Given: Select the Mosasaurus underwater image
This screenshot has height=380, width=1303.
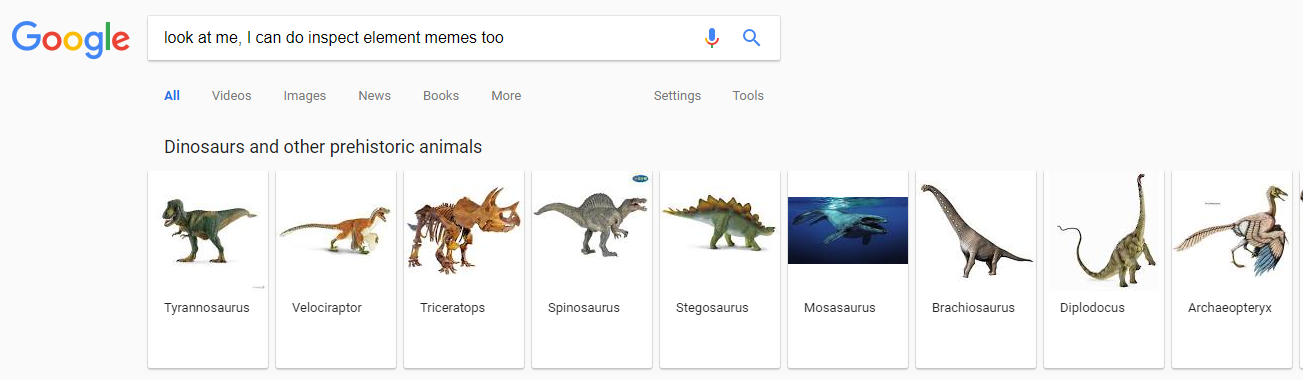Looking at the screenshot, I should click(x=848, y=230).
